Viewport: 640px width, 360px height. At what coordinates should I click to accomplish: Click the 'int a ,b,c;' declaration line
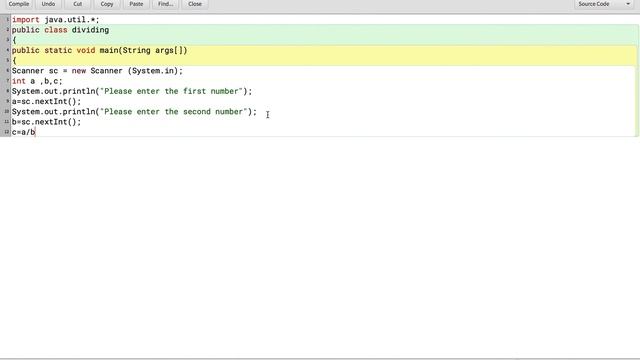(37, 81)
